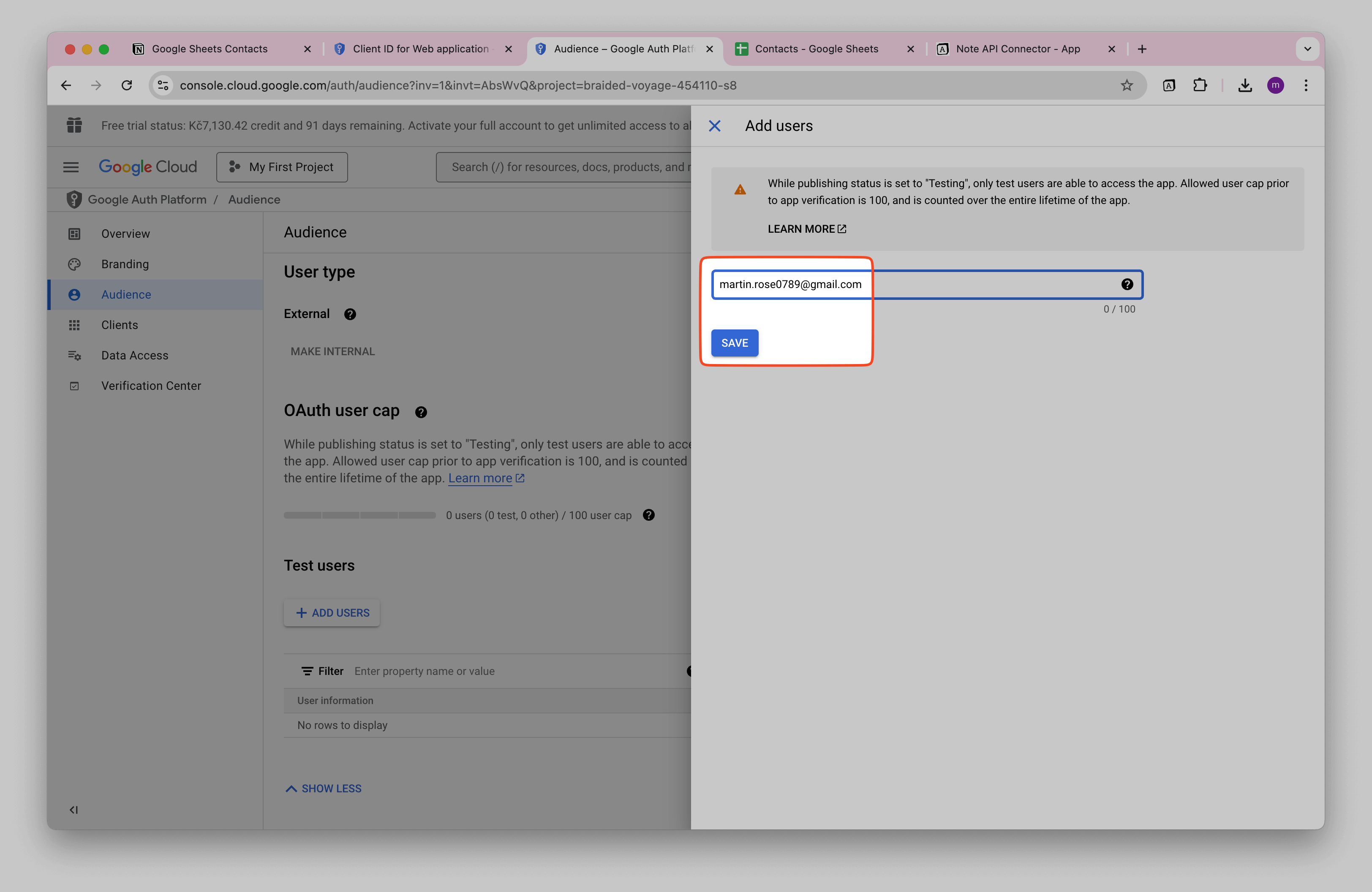Viewport: 1372px width, 892px height.
Task: Open the filter icon in the Filter bar
Action: tap(307, 671)
